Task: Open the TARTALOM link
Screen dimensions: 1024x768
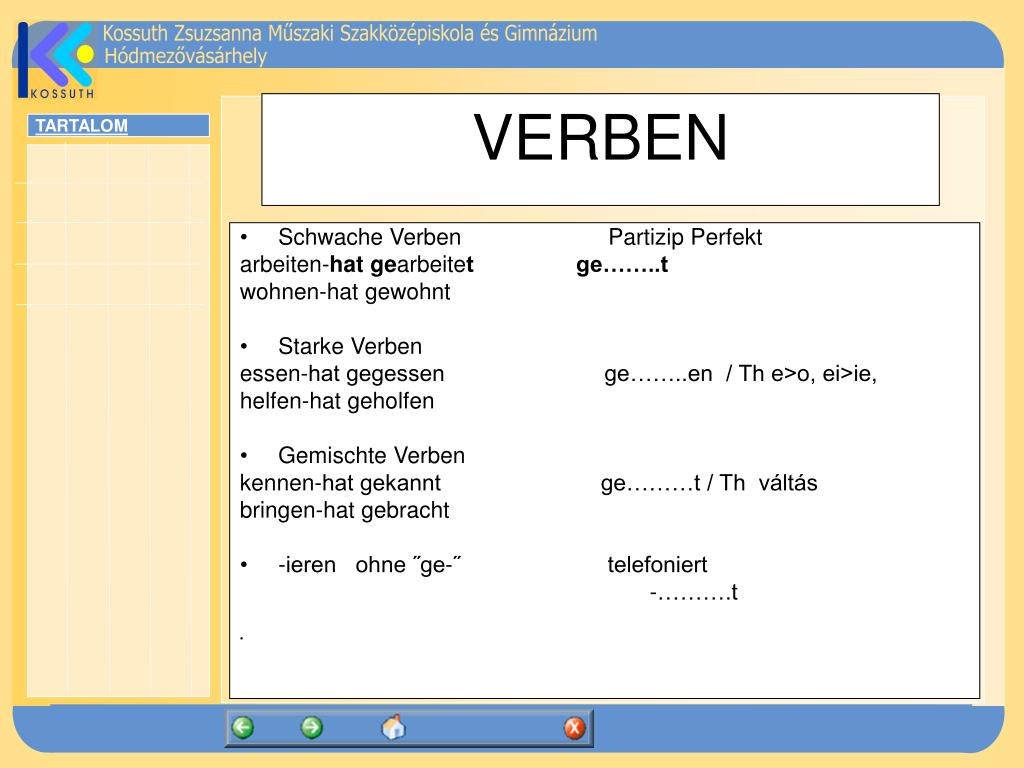Action: pos(82,125)
